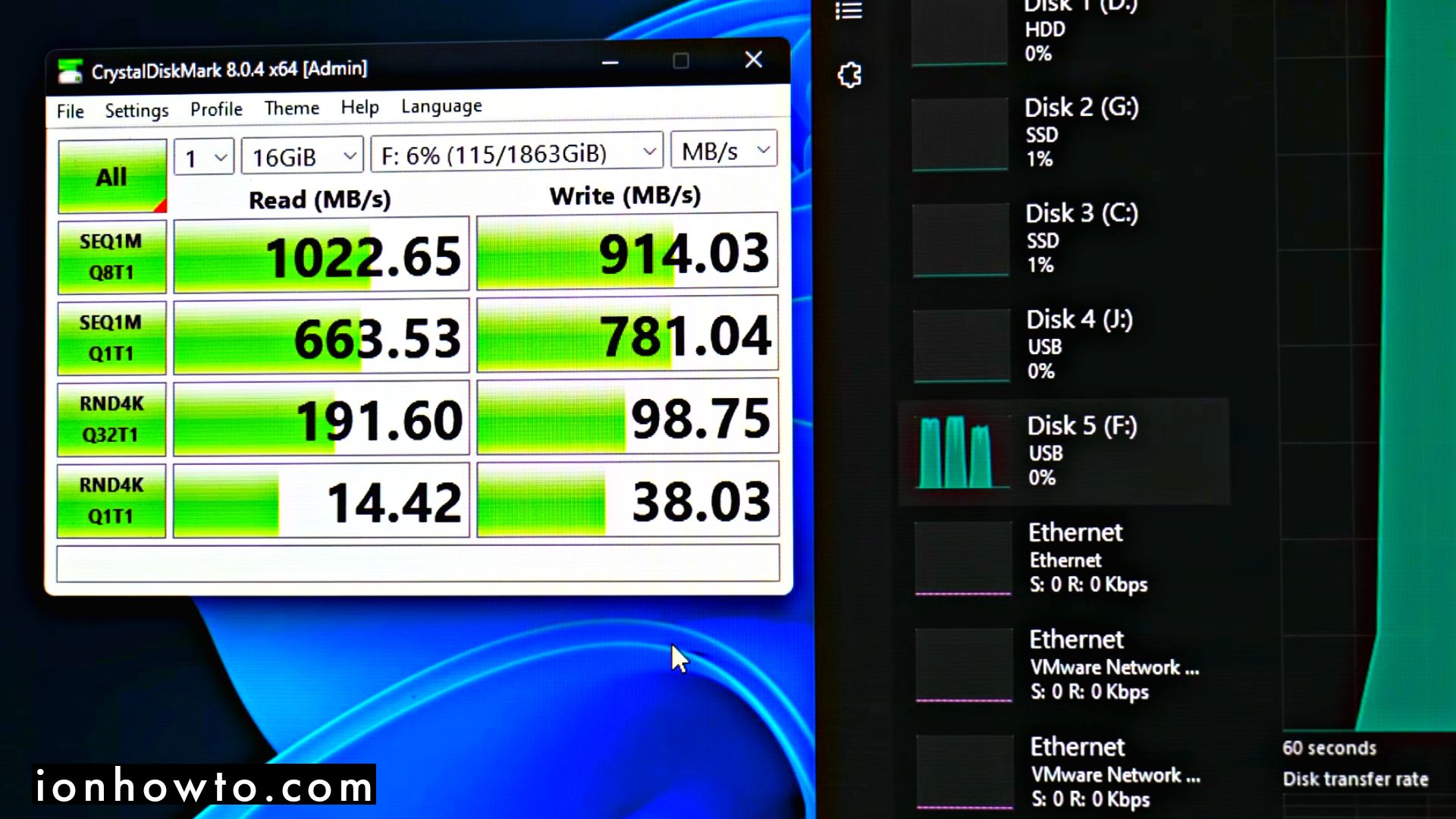
Task: Click the 781.04 write result
Action: tap(627, 334)
